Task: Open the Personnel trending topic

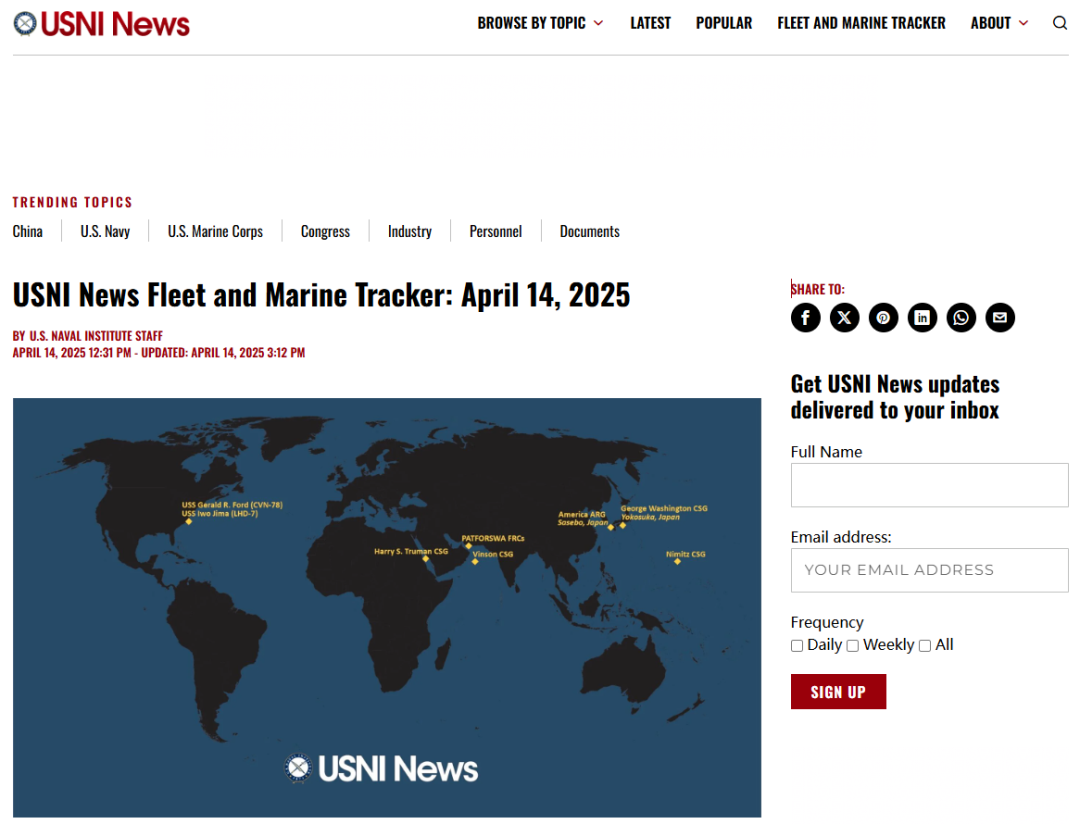Action: coord(495,231)
